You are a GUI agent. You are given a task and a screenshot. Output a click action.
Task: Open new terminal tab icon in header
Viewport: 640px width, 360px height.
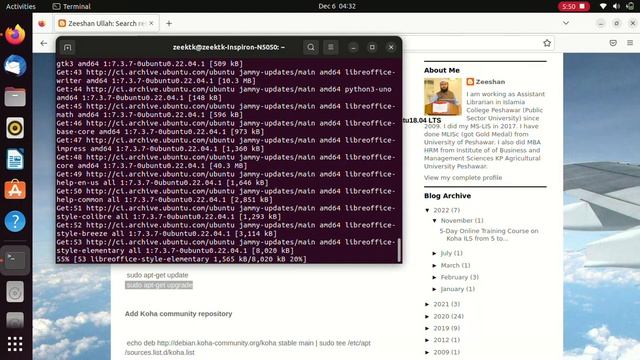pyautogui.click(x=68, y=47)
